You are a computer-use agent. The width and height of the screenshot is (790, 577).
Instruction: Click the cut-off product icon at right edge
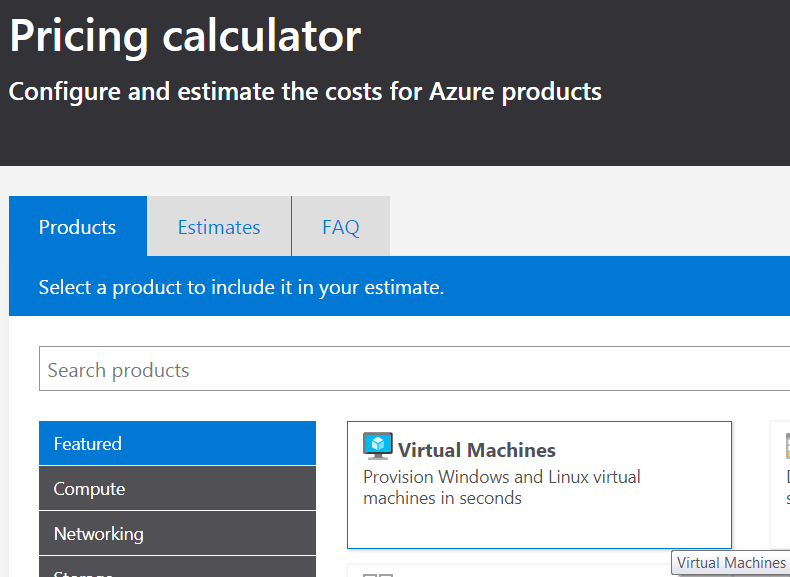[x=787, y=446]
